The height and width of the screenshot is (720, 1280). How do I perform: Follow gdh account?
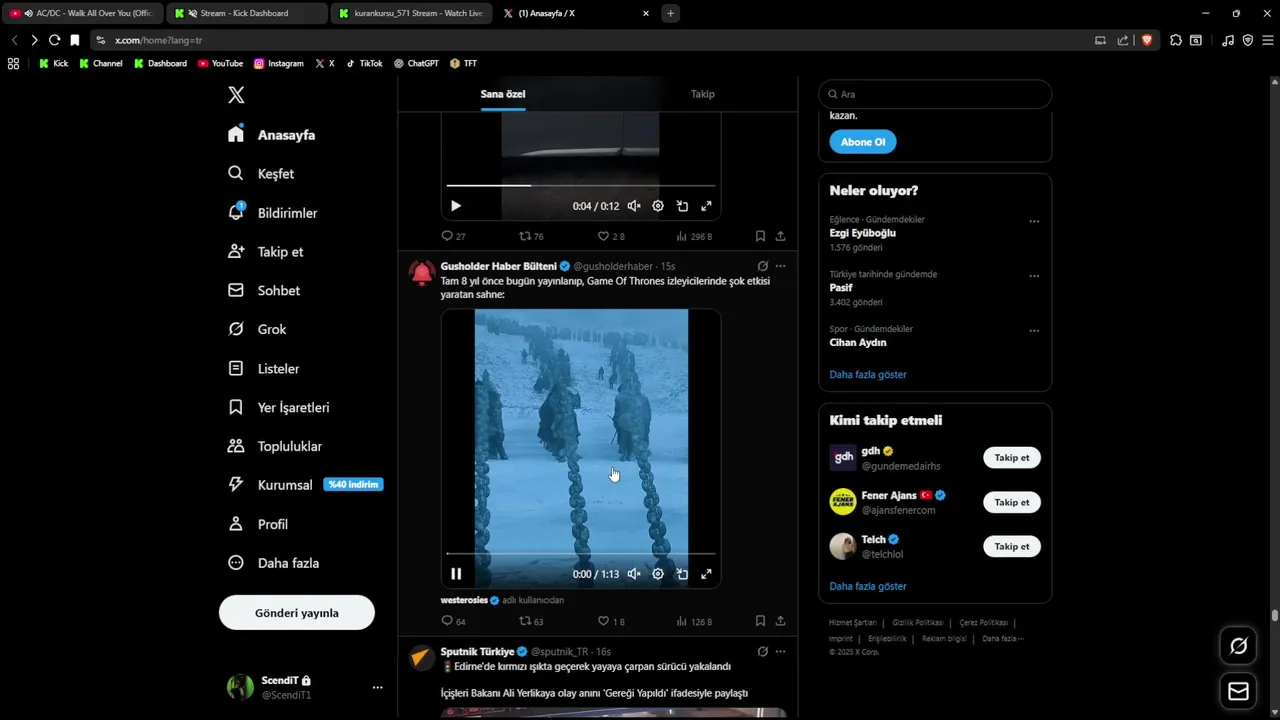[1012, 458]
